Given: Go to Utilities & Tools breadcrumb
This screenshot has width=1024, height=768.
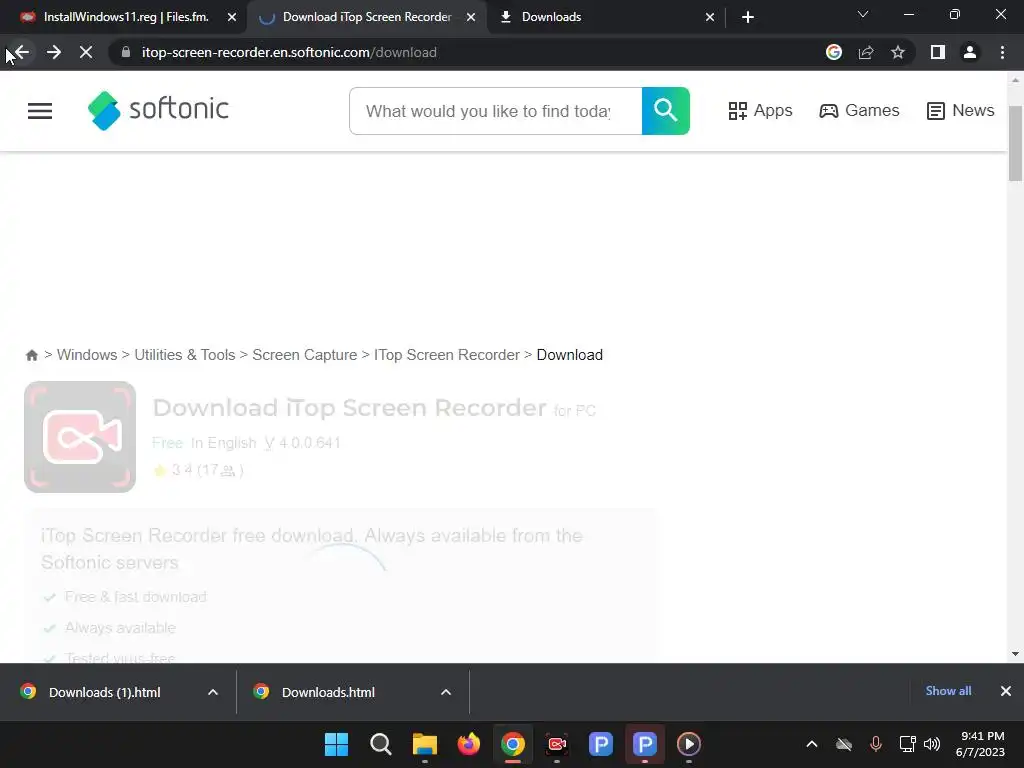Looking at the screenshot, I should 185,355.
